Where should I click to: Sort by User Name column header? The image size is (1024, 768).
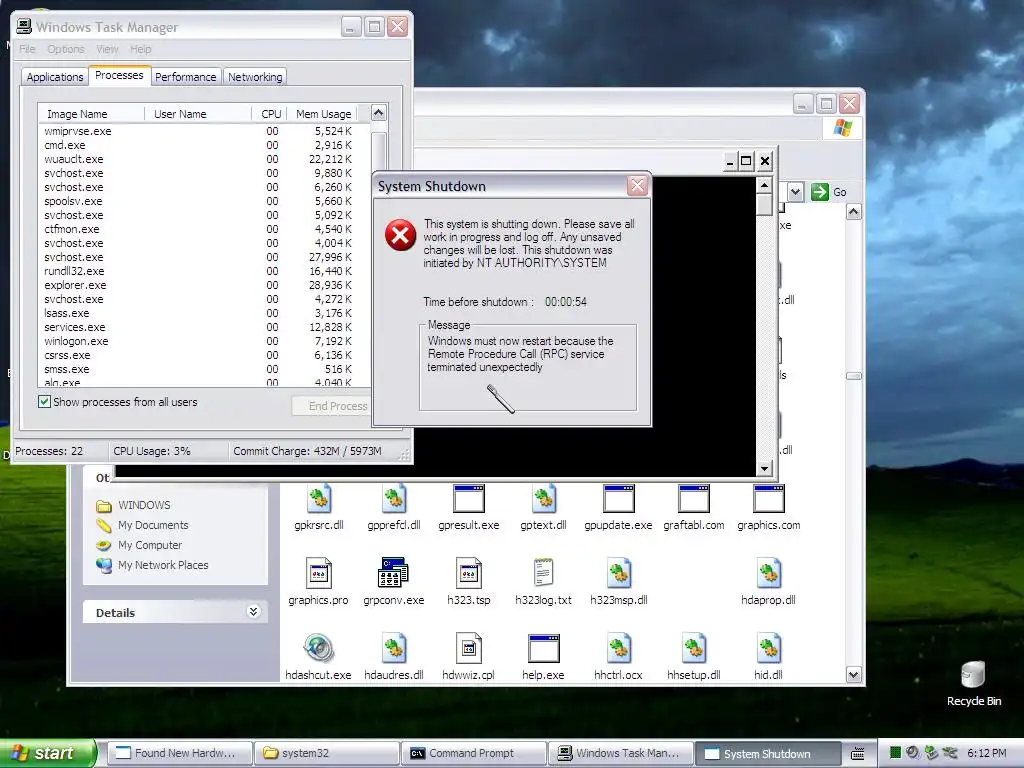198,114
